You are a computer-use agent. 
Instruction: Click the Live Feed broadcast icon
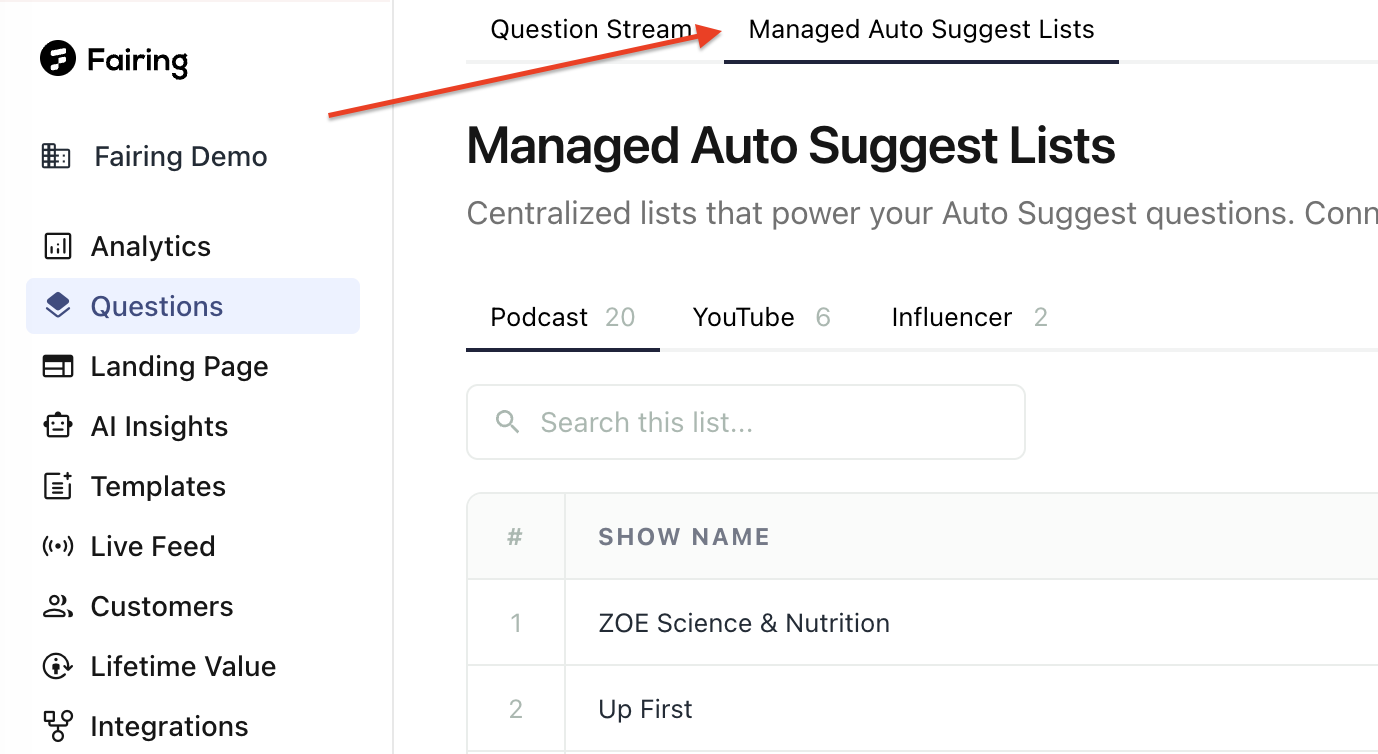(58, 546)
